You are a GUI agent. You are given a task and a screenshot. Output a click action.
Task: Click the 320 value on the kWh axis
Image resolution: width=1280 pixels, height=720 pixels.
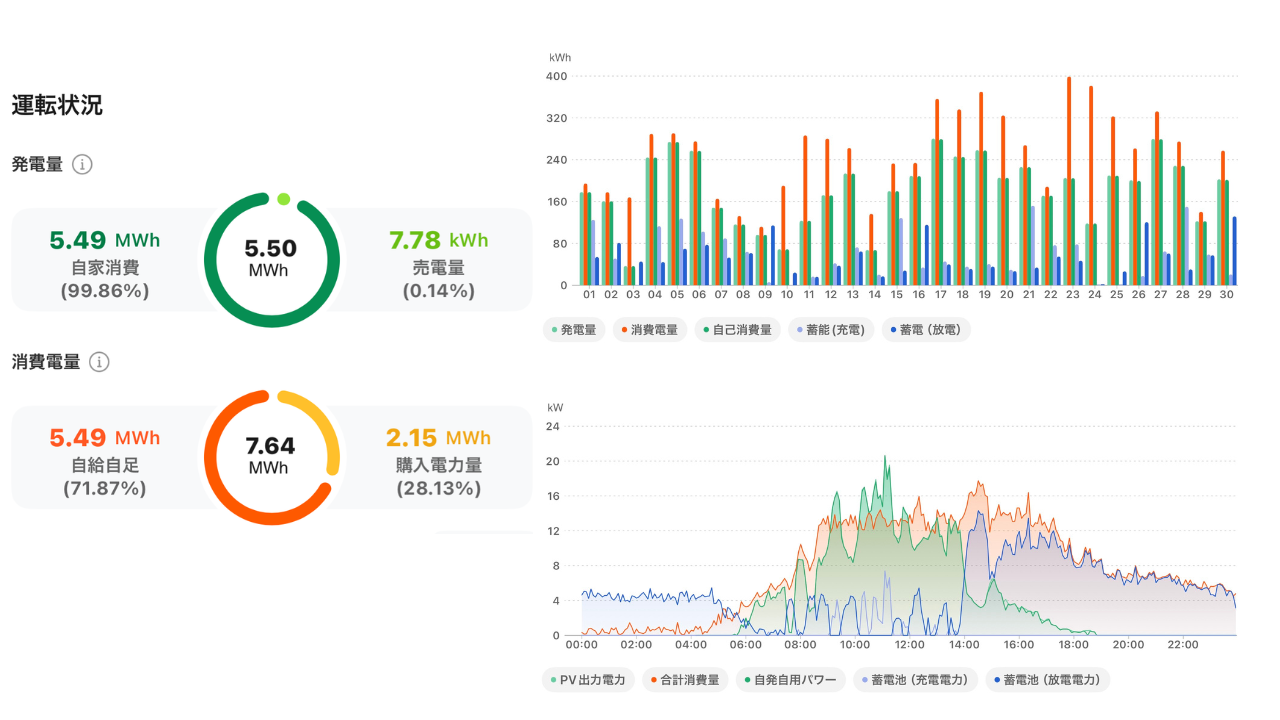pyautogui.click(x=557, y=118)
